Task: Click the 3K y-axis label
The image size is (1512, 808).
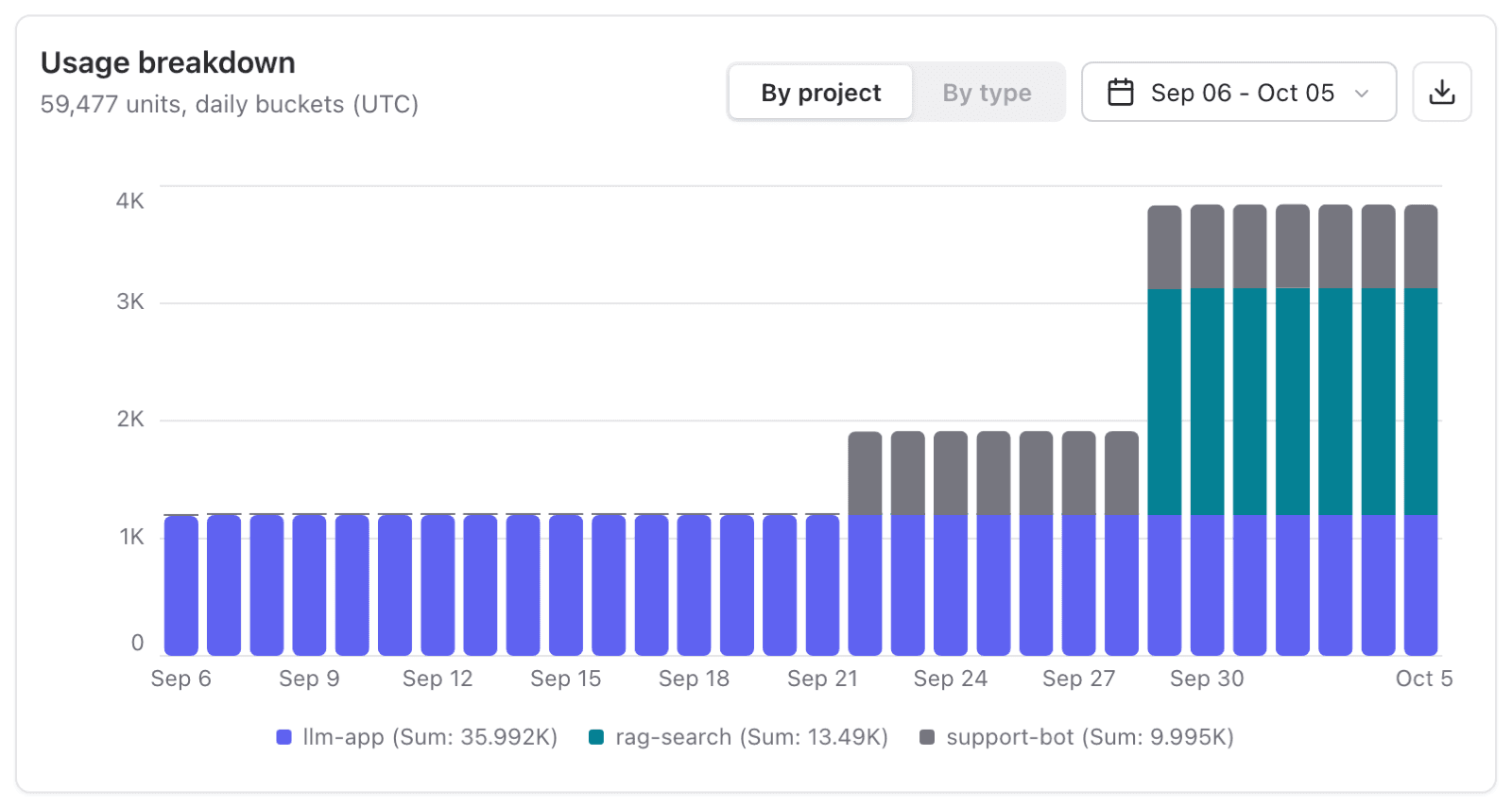Action: point(130,301)
